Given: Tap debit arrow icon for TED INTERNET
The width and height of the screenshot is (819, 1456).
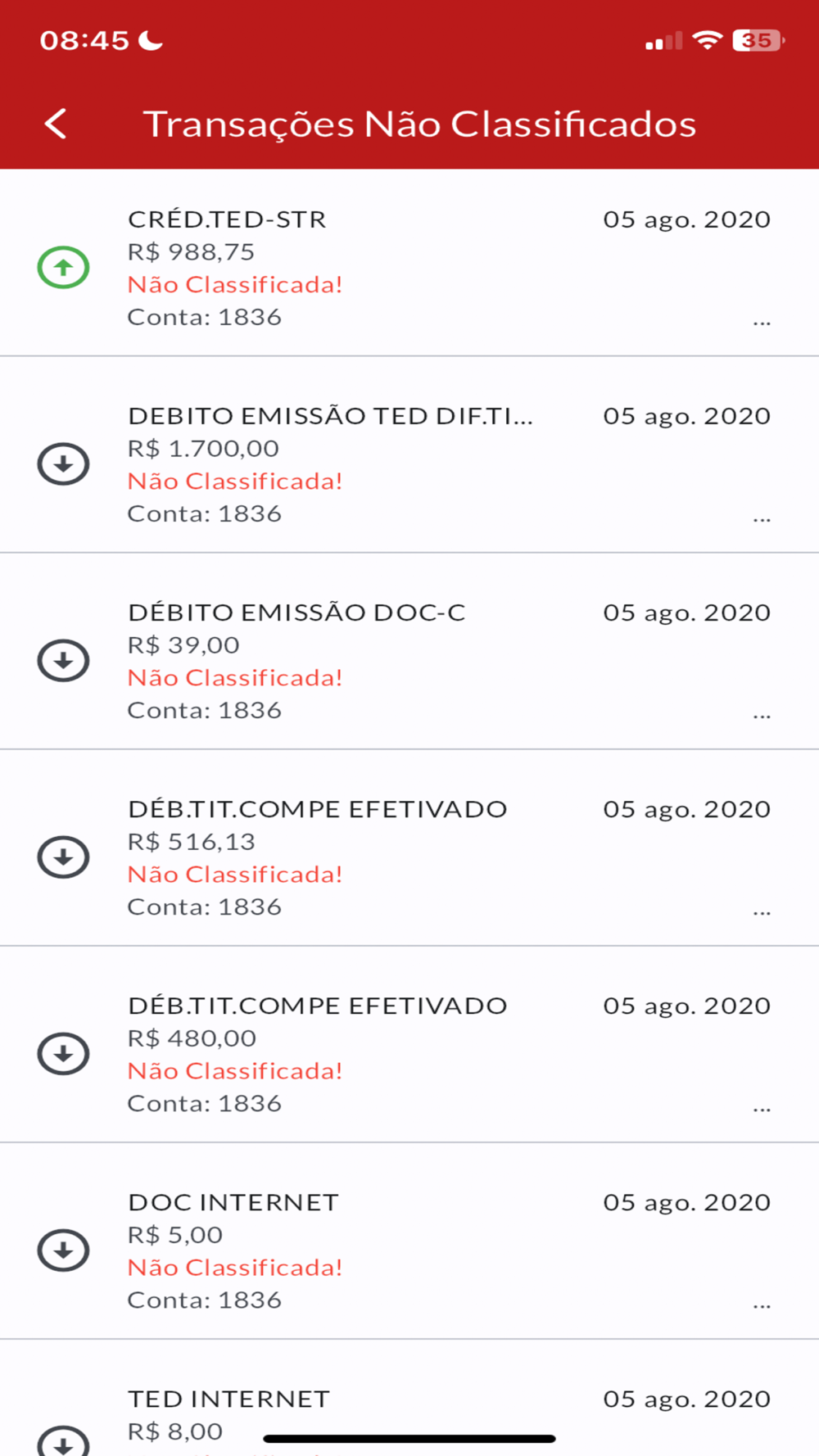Looking at the screenshot, I should click(x=63, y=1440).
